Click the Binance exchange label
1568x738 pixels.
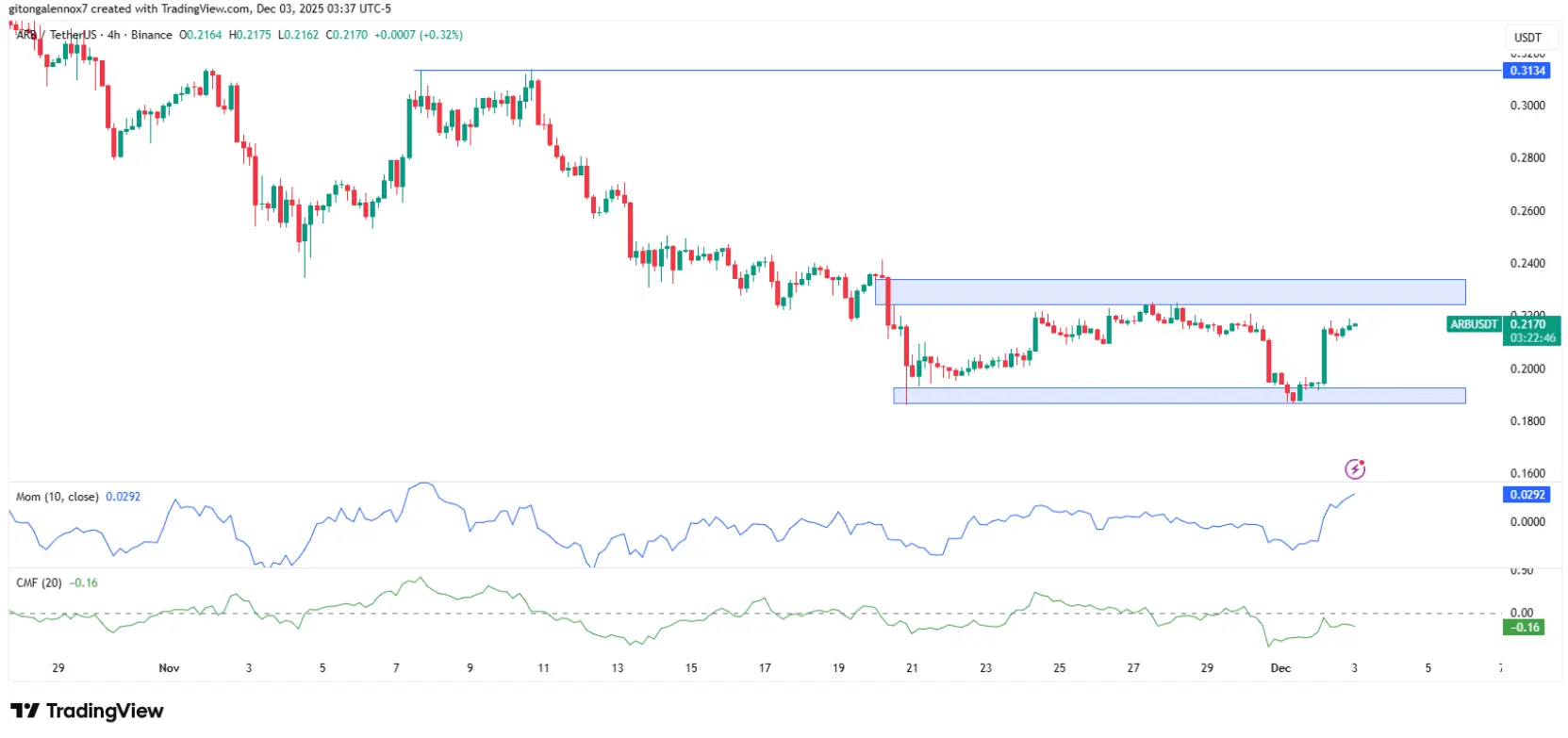(x=151, y=35)
